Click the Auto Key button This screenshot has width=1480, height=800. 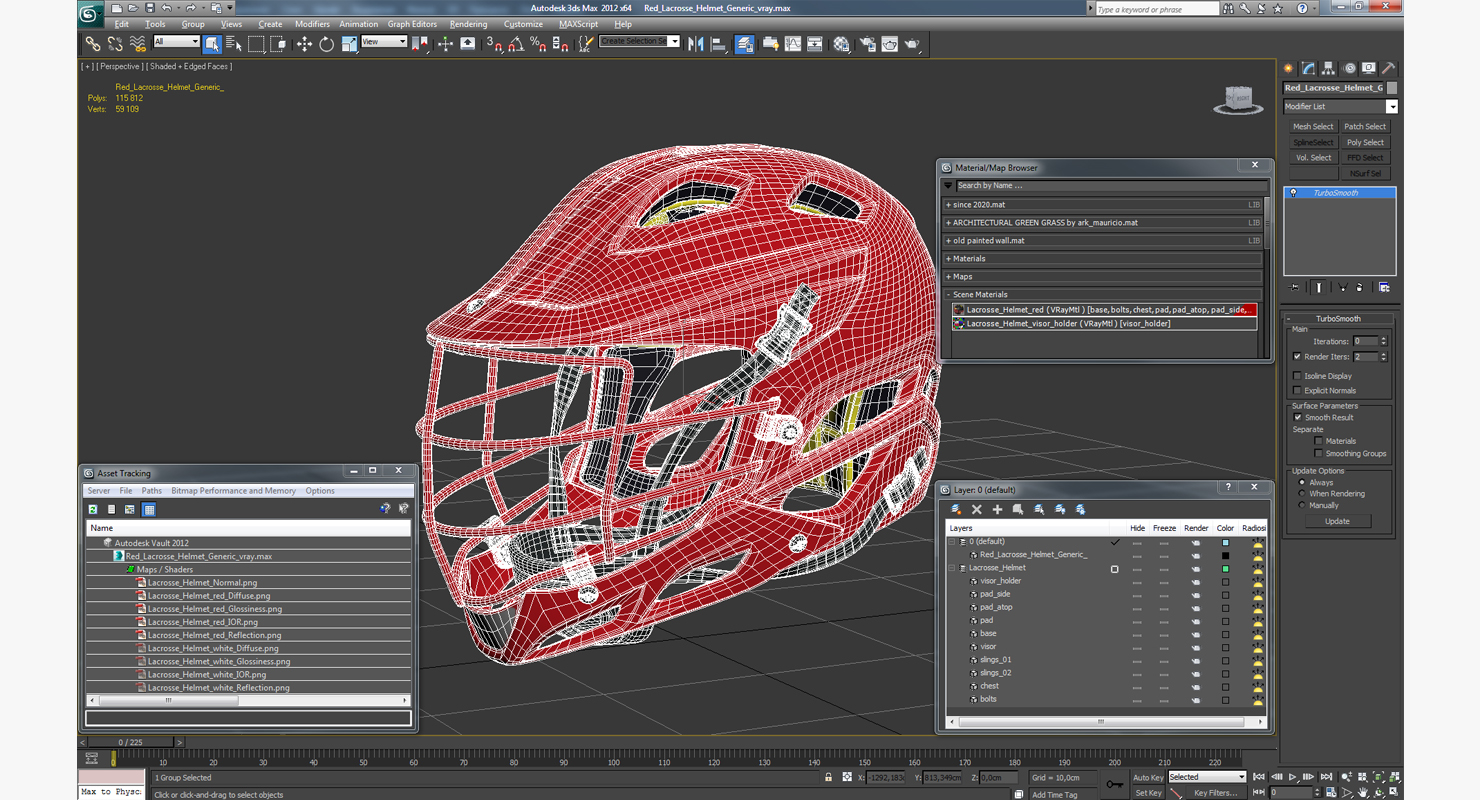tap(1148, 777)
